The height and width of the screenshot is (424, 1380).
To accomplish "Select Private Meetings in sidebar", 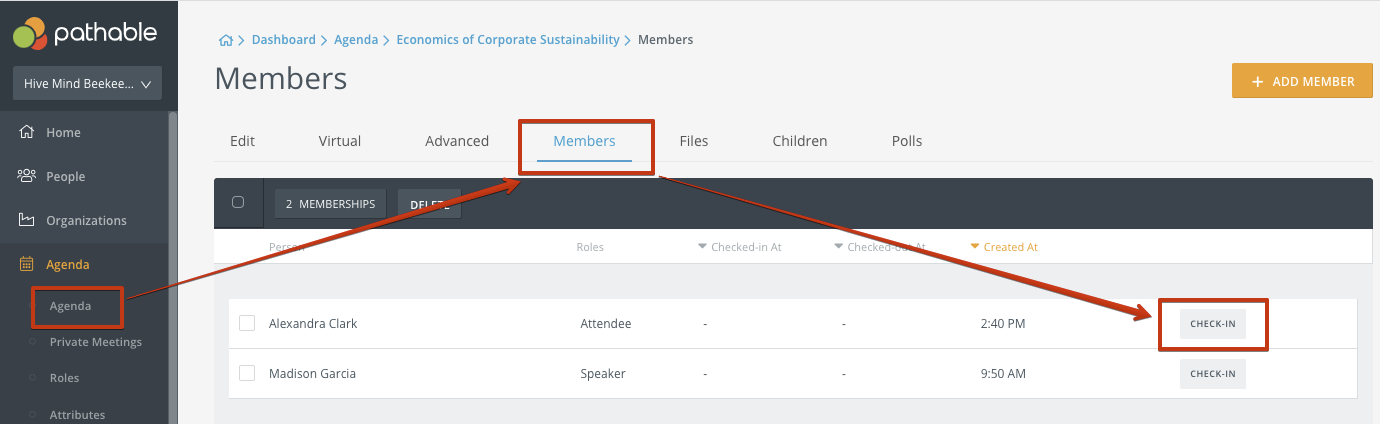I will (96, 342).
